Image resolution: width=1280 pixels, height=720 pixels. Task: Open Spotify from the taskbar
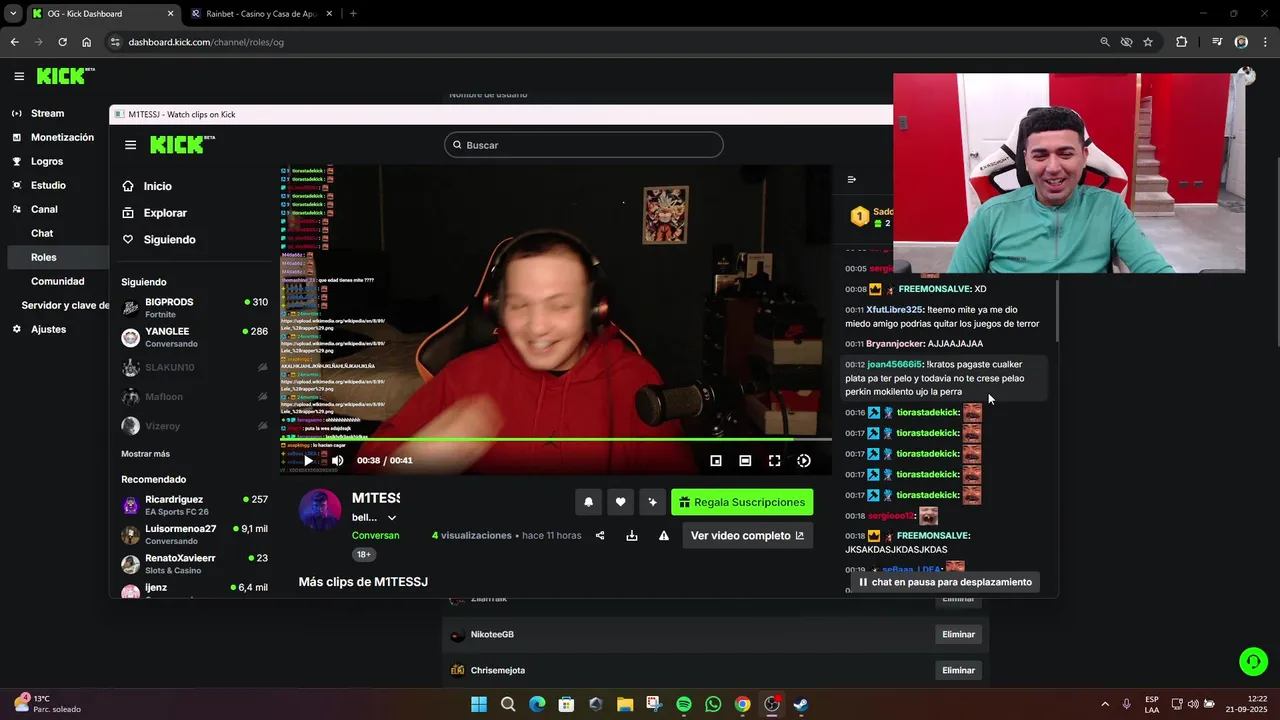pyautogui.click(x=684, y=704)
